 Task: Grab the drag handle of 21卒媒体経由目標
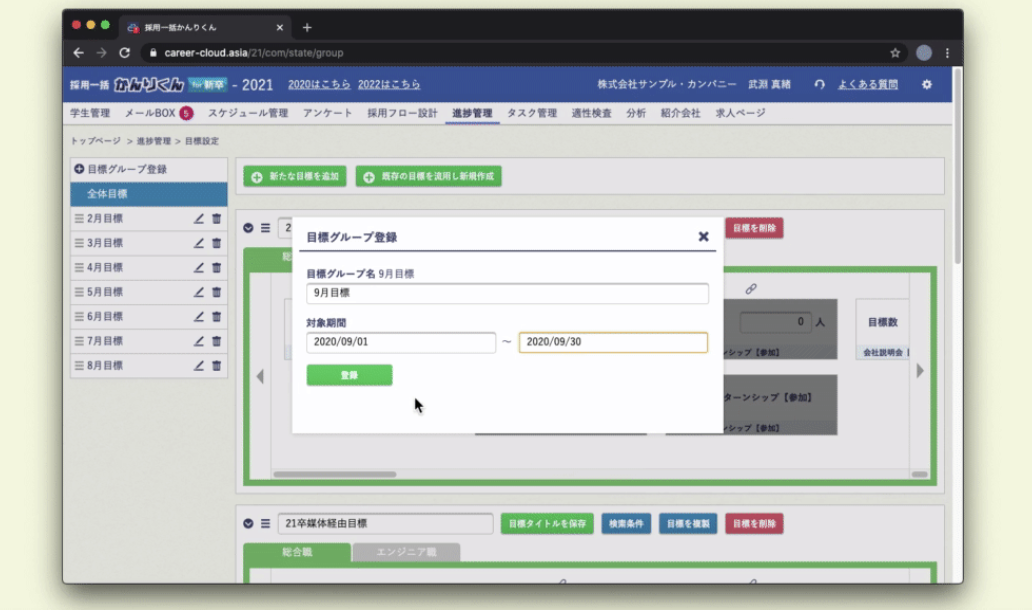coord(265,524)
